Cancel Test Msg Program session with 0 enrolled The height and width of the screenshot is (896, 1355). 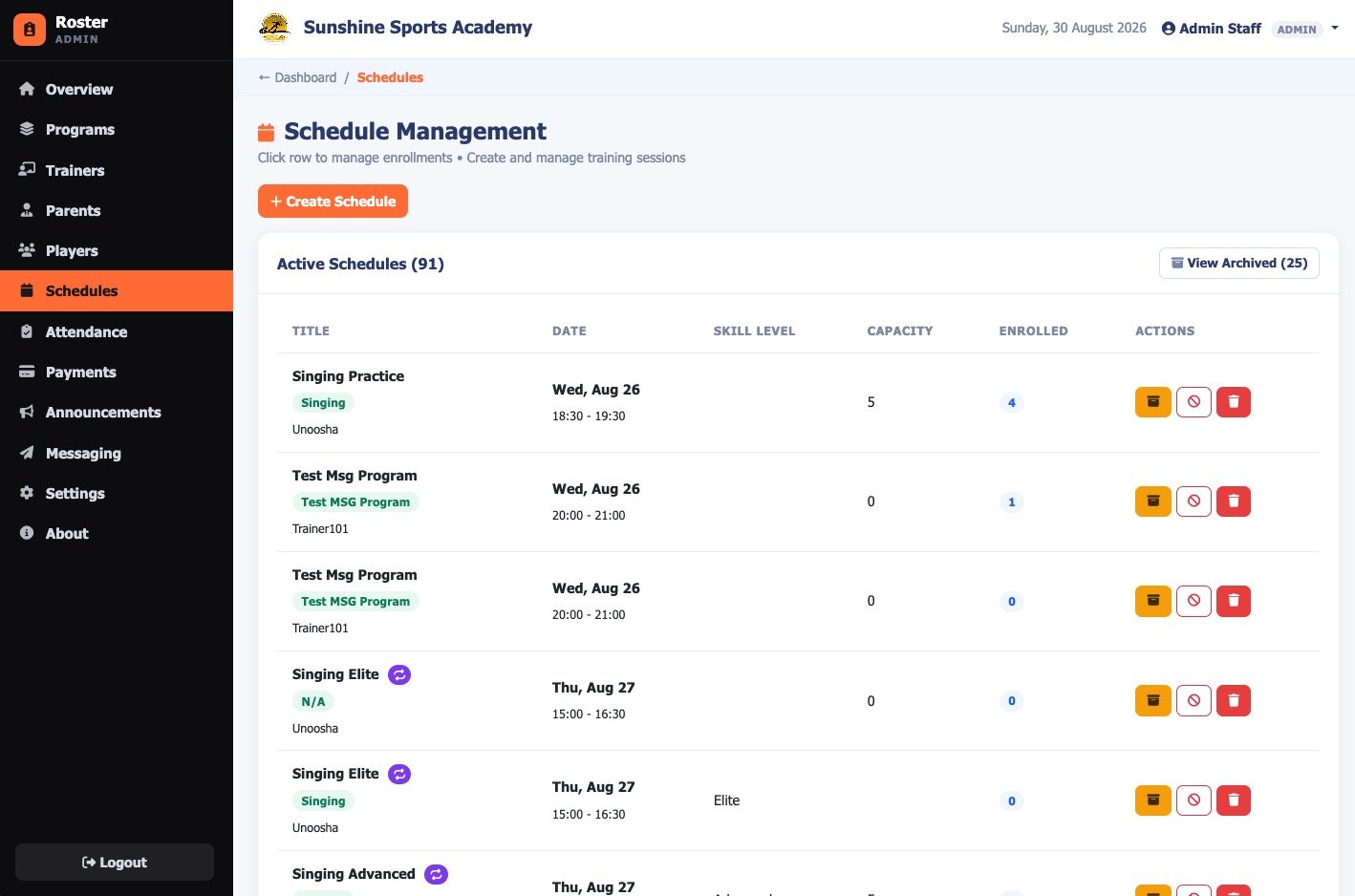(1194, 601)
